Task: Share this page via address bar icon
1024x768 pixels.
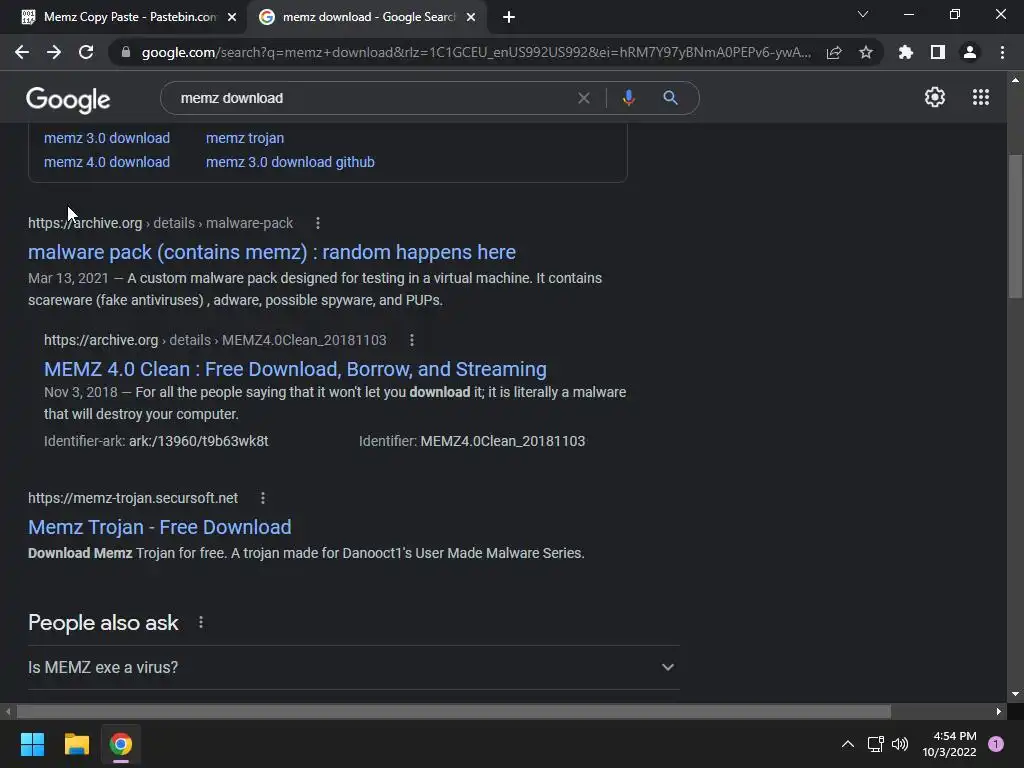Action: tap(834, 52)
